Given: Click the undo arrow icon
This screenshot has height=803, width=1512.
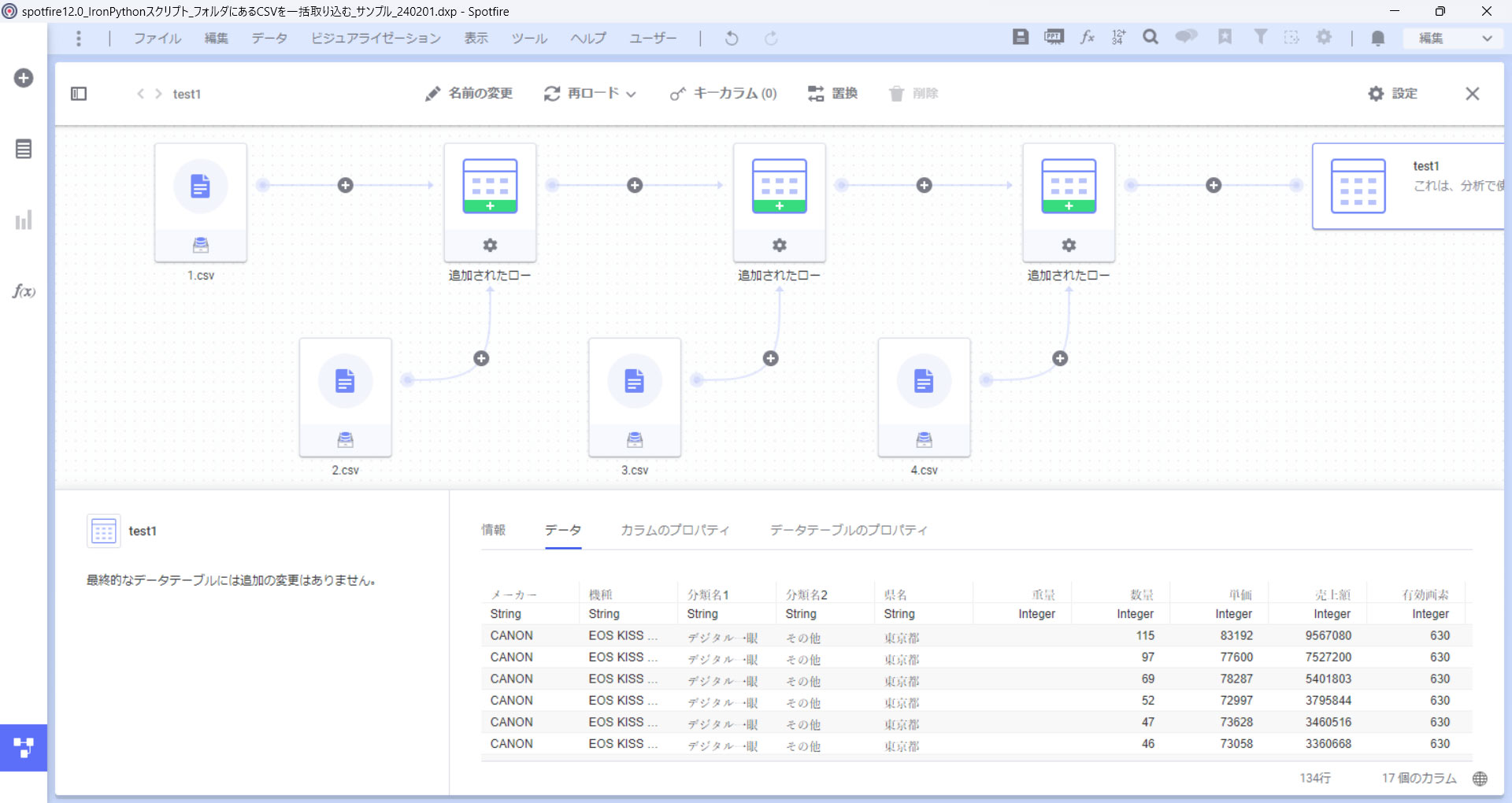Looking at the screenshot, I should tap(732, 38).
